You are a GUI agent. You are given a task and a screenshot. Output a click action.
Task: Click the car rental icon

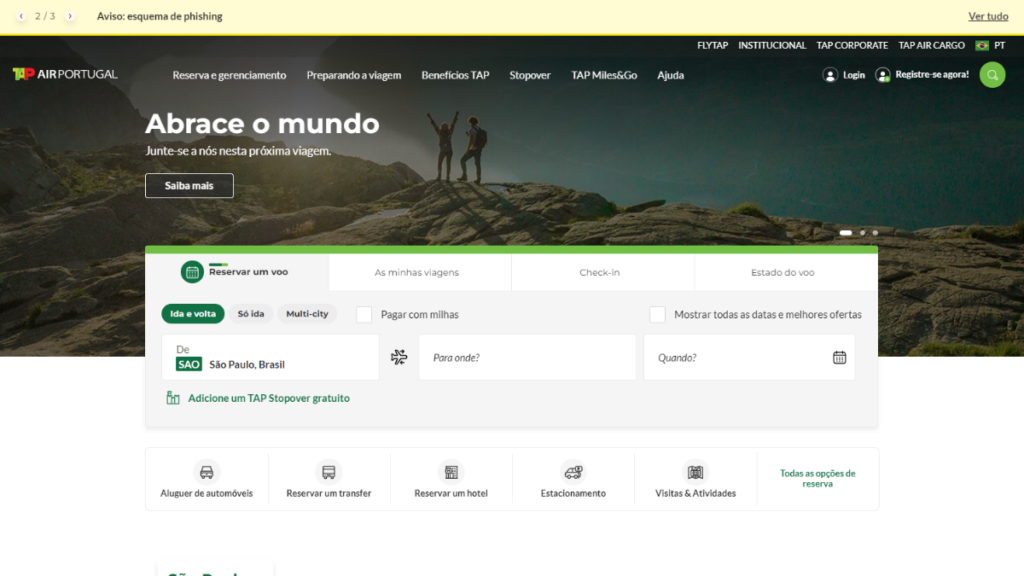(206, 472)
